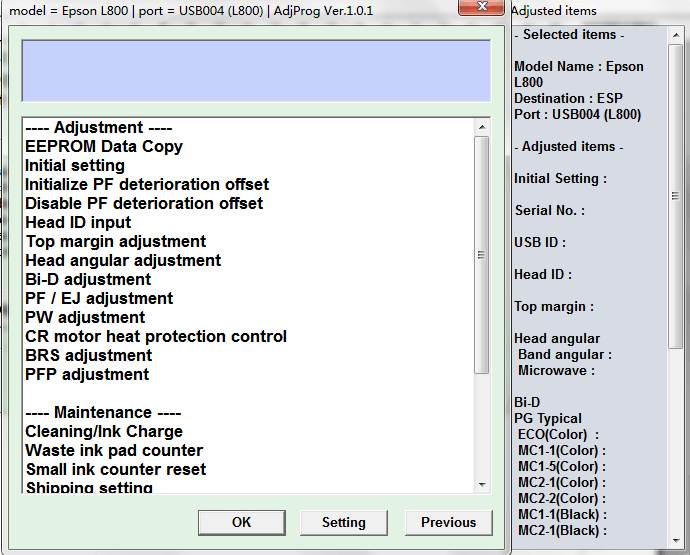Select Head angular adjustment
The width and height of the screenshot is (690, 555).
[123, 261]
